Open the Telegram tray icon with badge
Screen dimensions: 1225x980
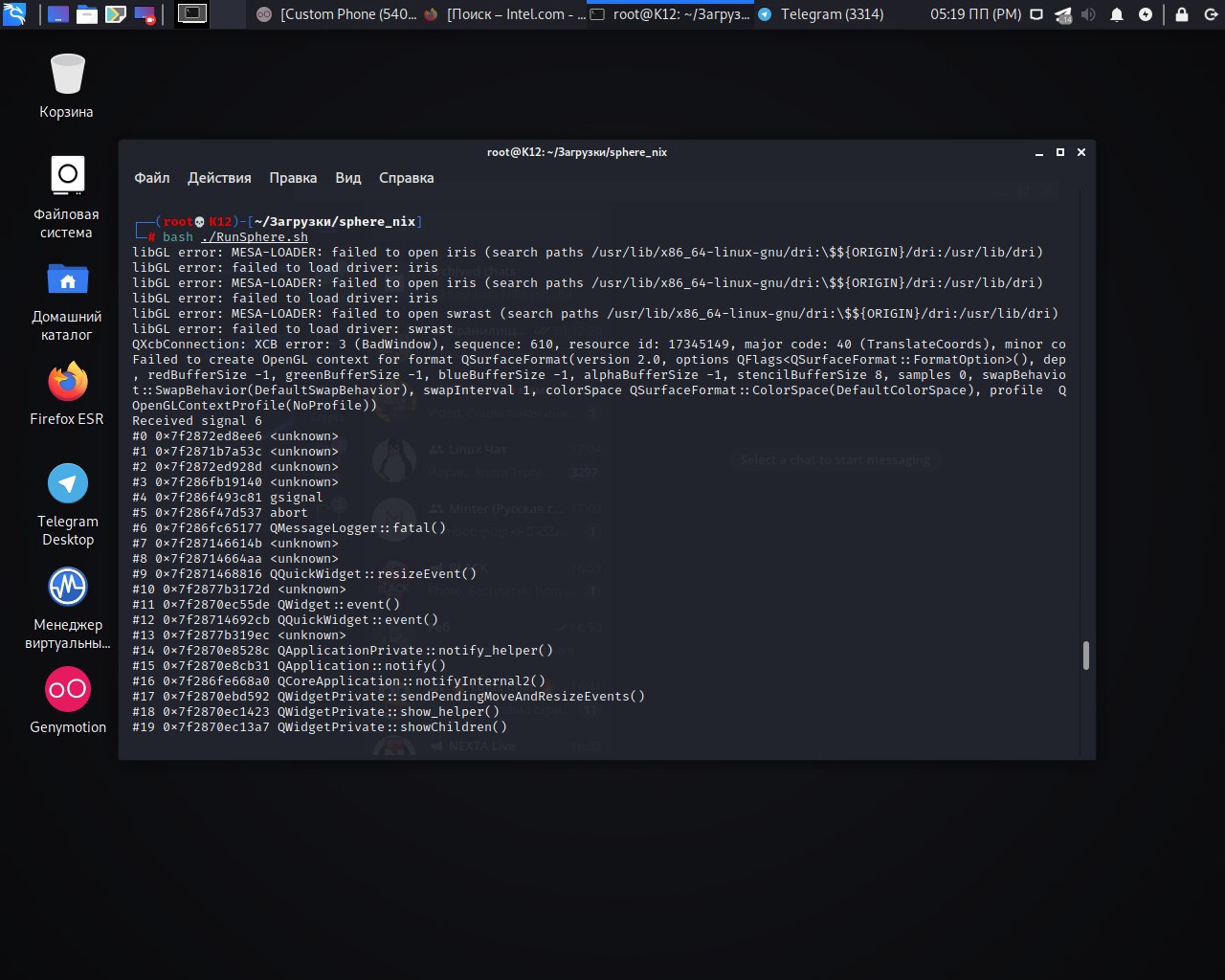(x=1064, y=14)
